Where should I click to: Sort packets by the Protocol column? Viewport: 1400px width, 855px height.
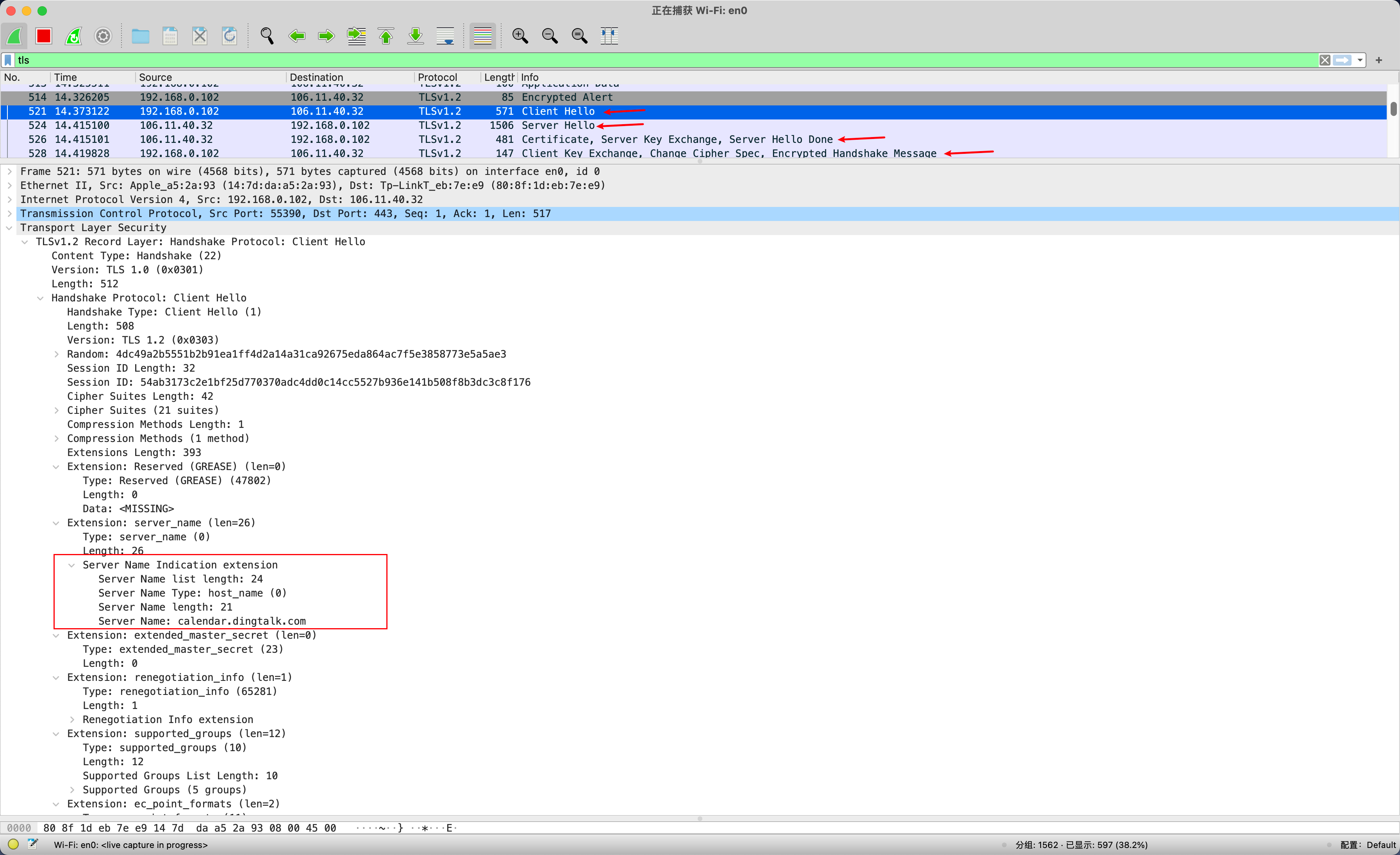[x=437, y=77]
